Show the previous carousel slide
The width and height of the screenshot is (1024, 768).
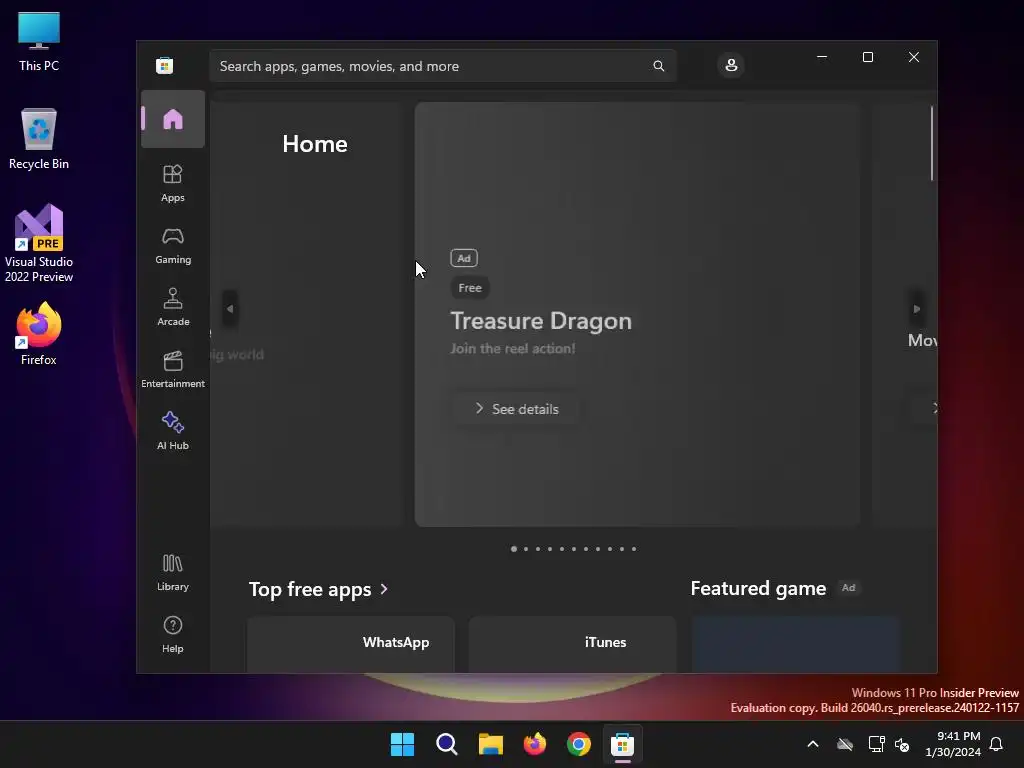[x=230, y=309]
